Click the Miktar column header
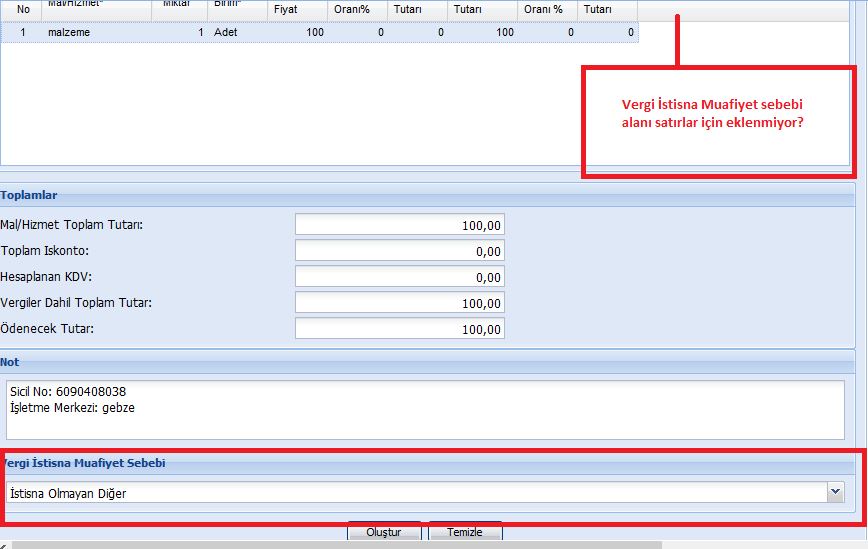Viewport: 868px width, 549px height. click(x=178, y=6)
